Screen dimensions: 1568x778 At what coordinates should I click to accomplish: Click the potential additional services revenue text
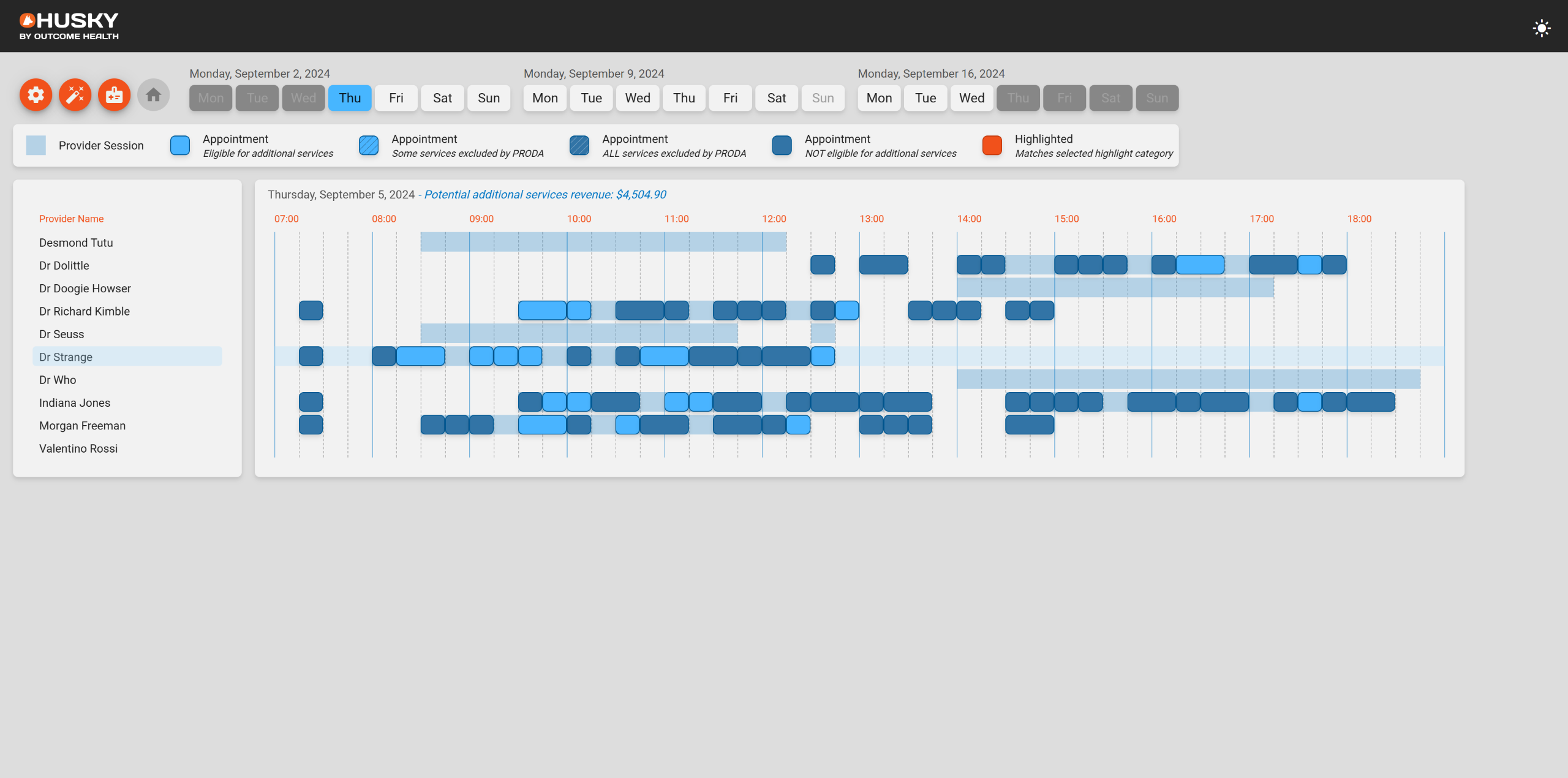(x=545, y=195)
